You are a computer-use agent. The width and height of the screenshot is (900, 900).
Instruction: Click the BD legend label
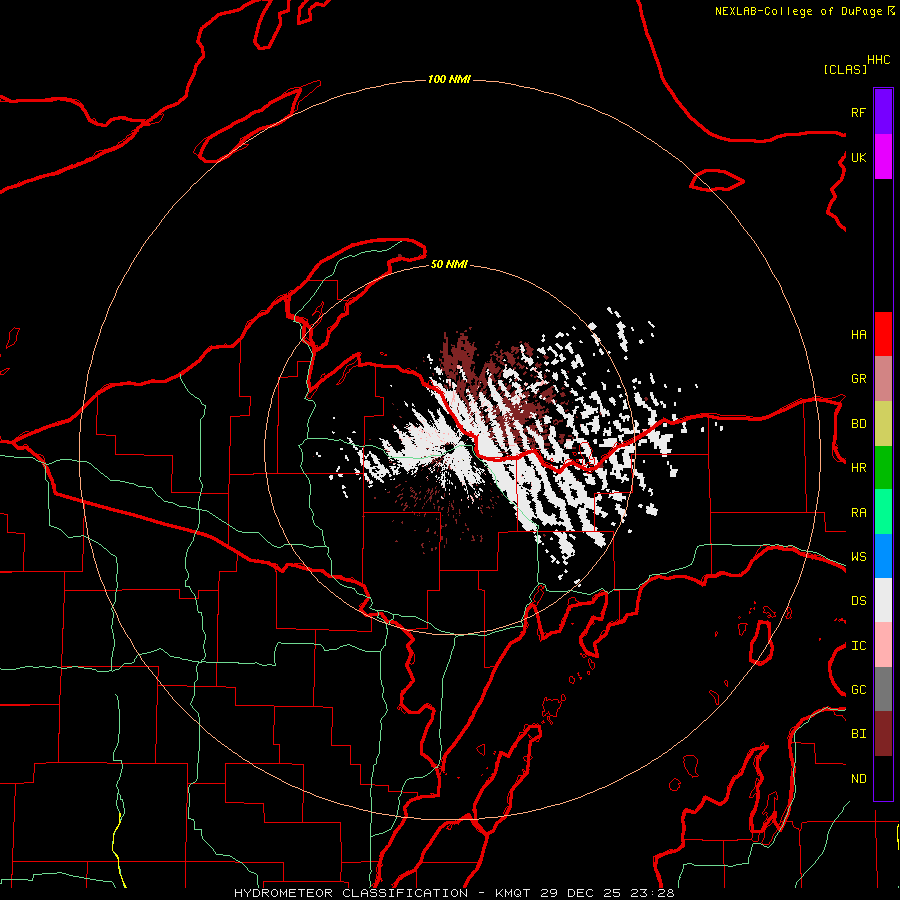coord(858,424)
